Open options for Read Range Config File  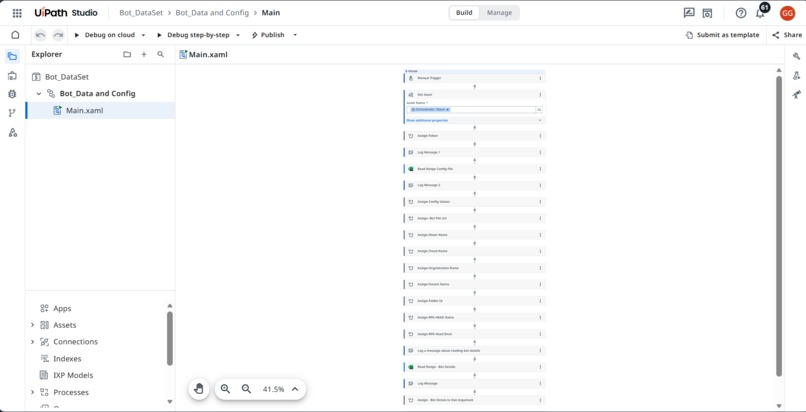(x=540, y=168)
